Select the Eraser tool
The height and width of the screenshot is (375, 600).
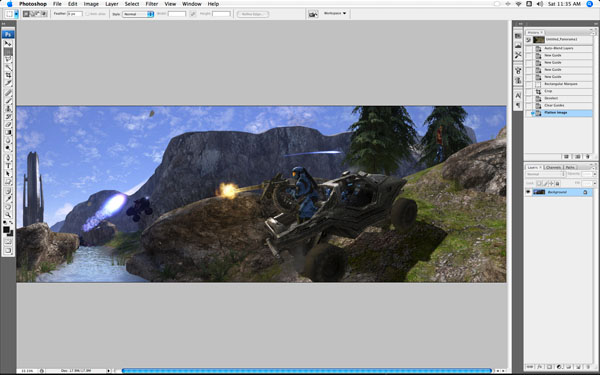[x=8, y=124]
